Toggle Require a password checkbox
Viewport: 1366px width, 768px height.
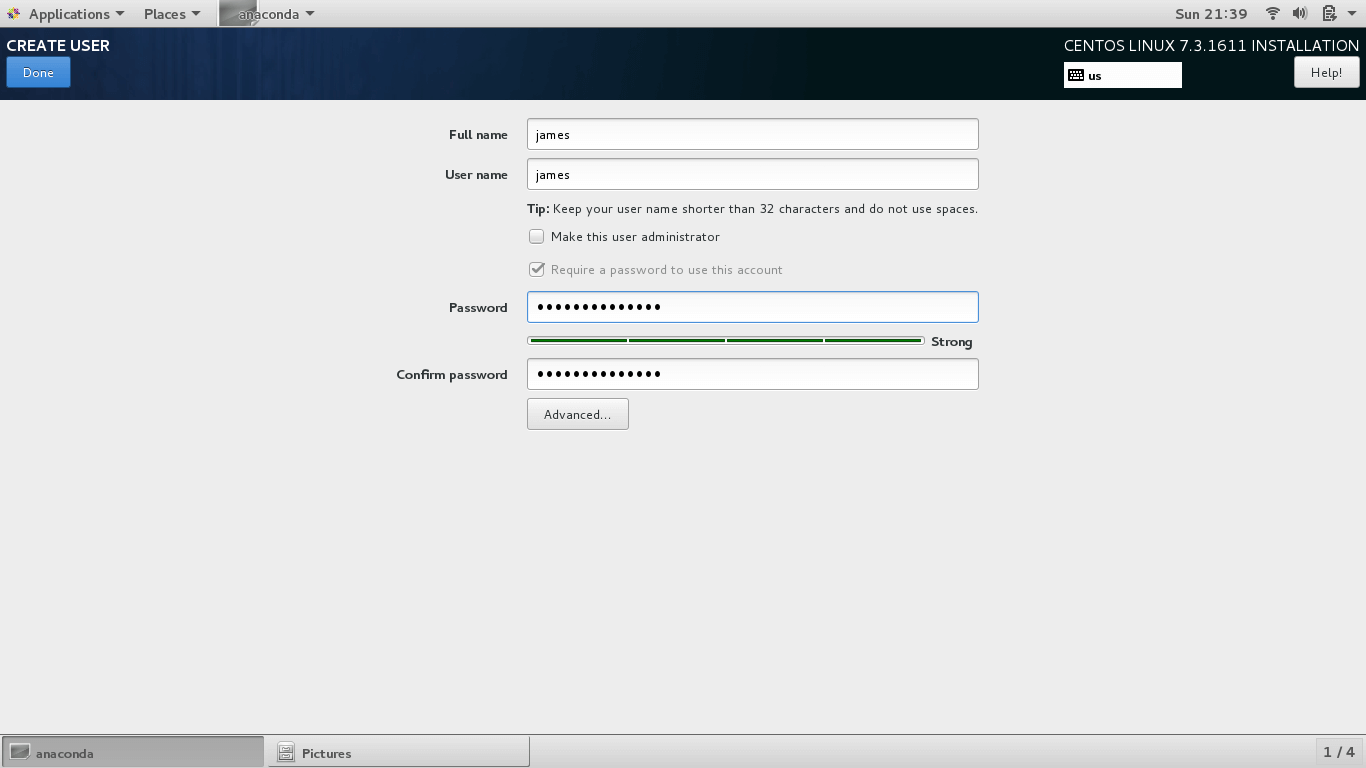[537, 270]
